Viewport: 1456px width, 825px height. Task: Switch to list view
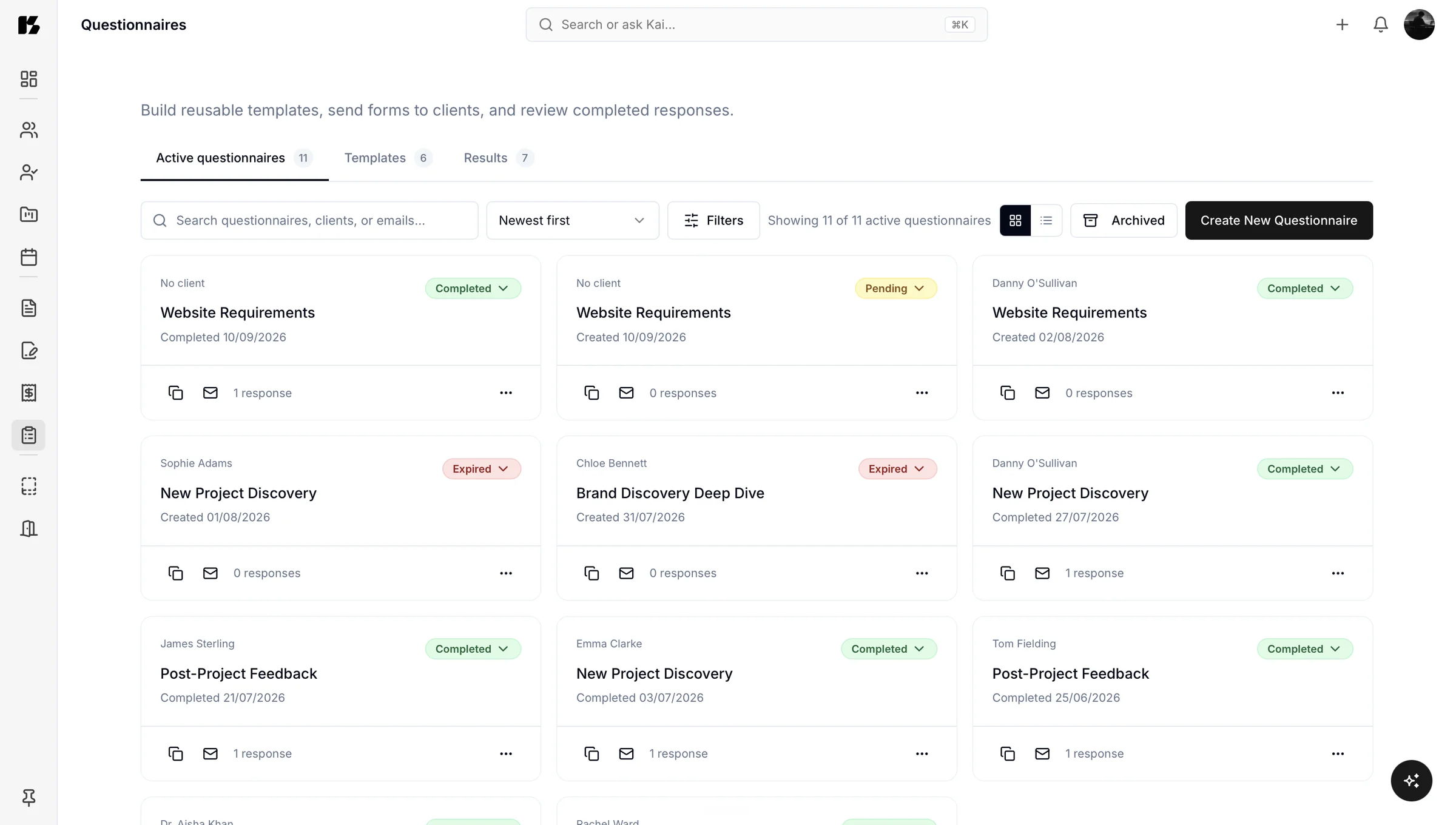tap(1046, 220)
